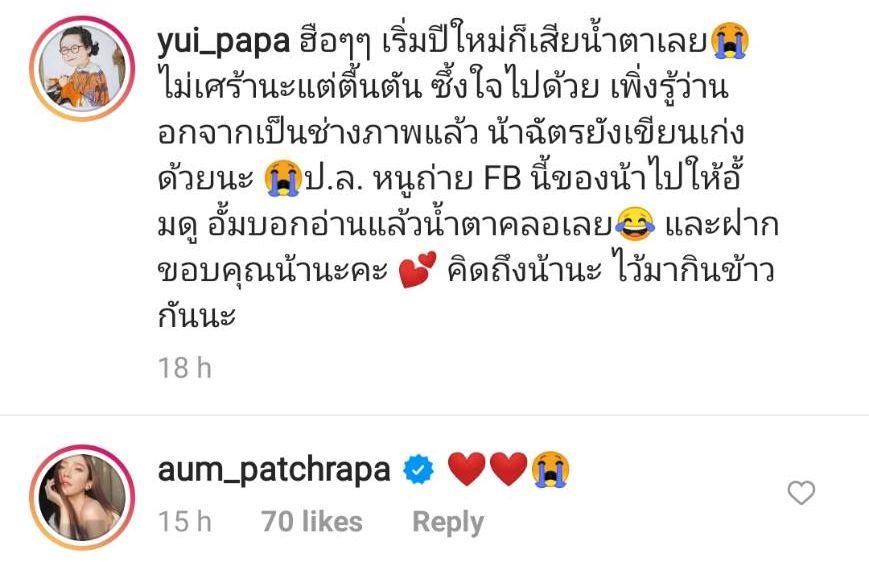This screenshot has width=869, height=574.
Task: Open aum_patchrapa's profile picture
Action: click(82, 497)
